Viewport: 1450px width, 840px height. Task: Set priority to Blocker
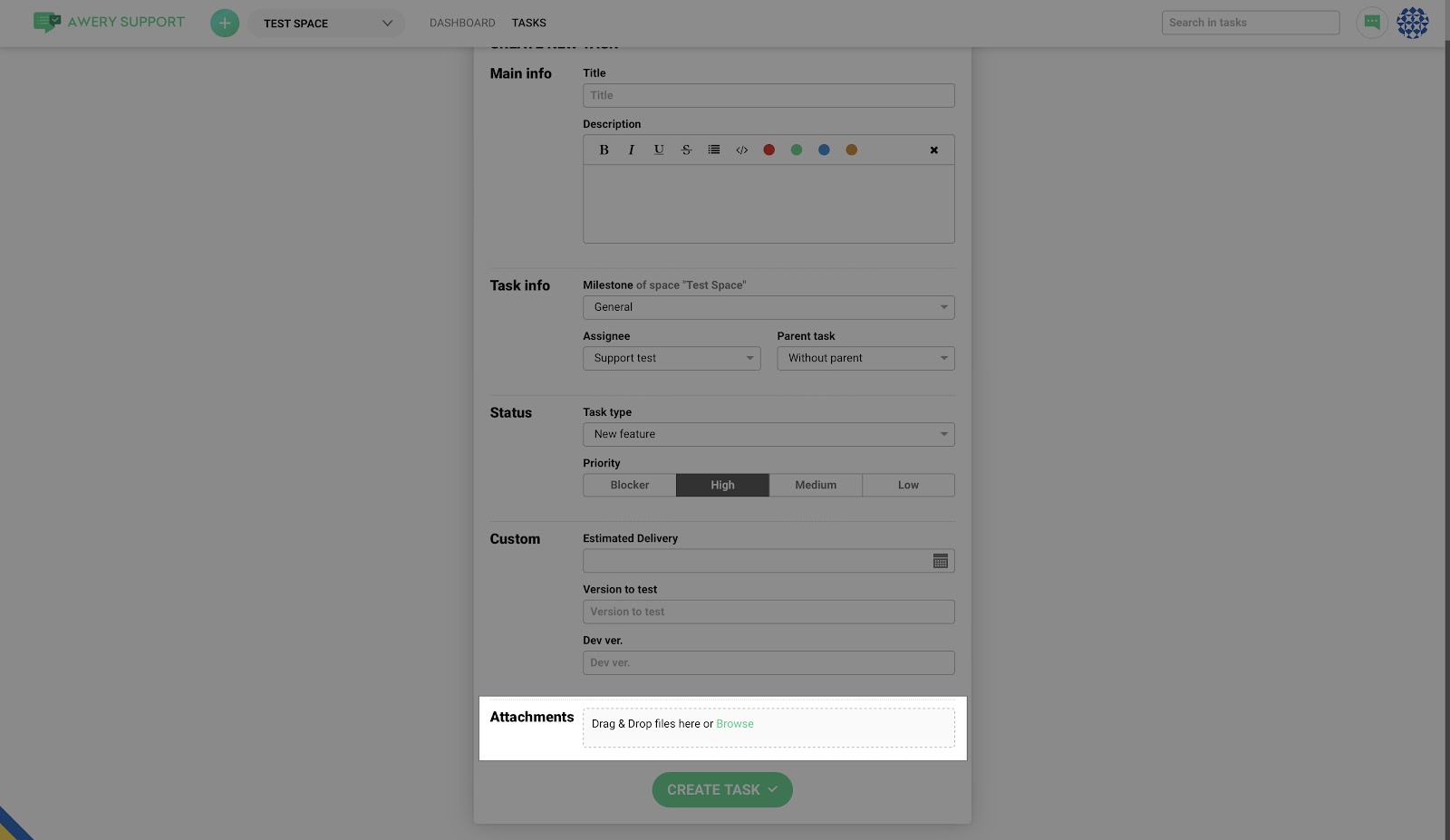pyautogui.click(x=630, y=486)
